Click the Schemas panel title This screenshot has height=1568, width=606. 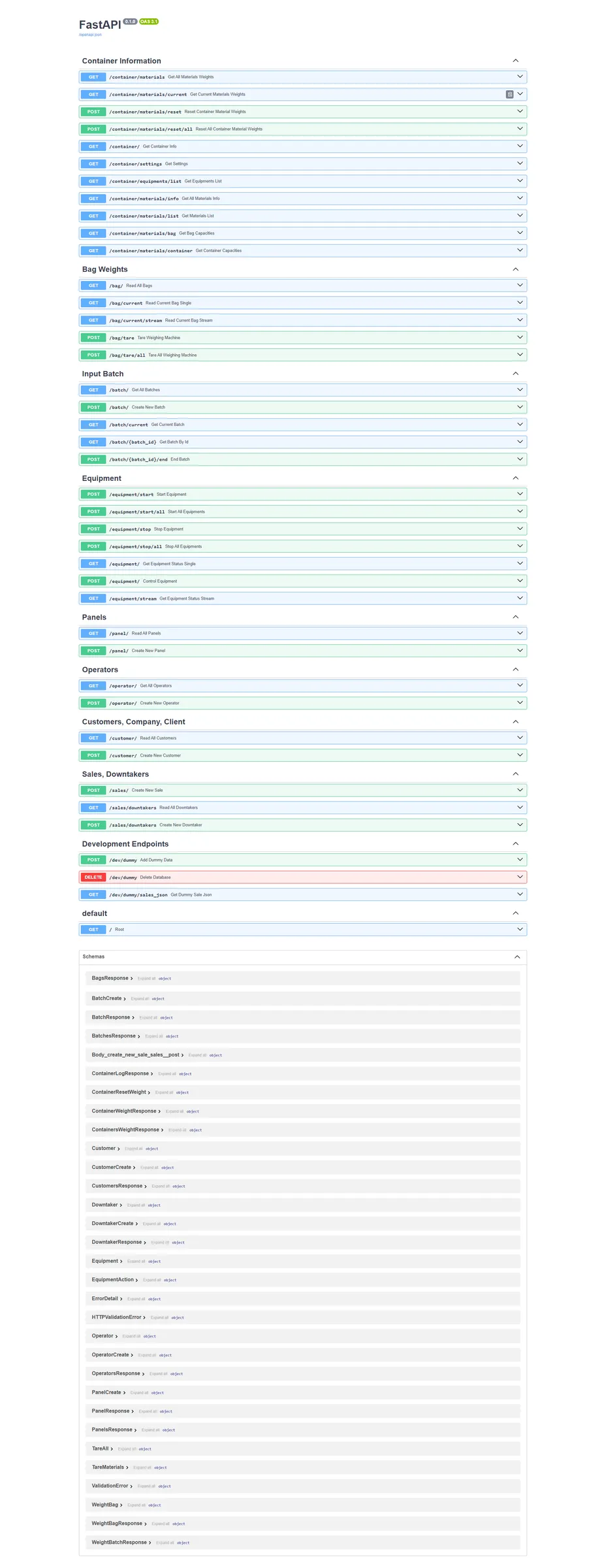[x=93, y=956]
